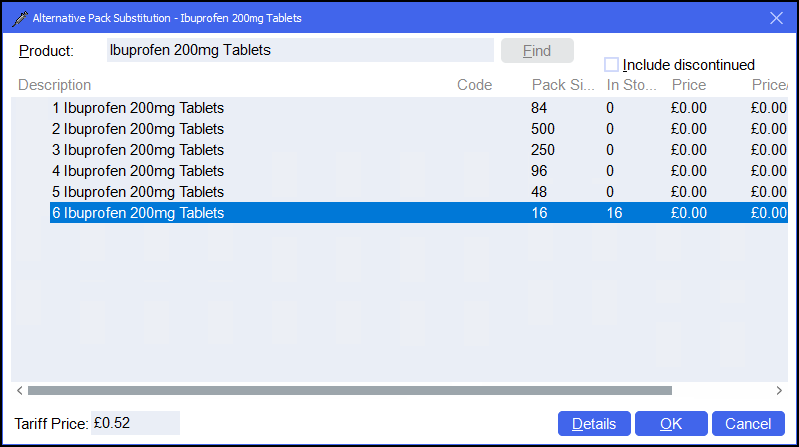Open Details for the selected pack
799x447 pixels.
[594, 424]
